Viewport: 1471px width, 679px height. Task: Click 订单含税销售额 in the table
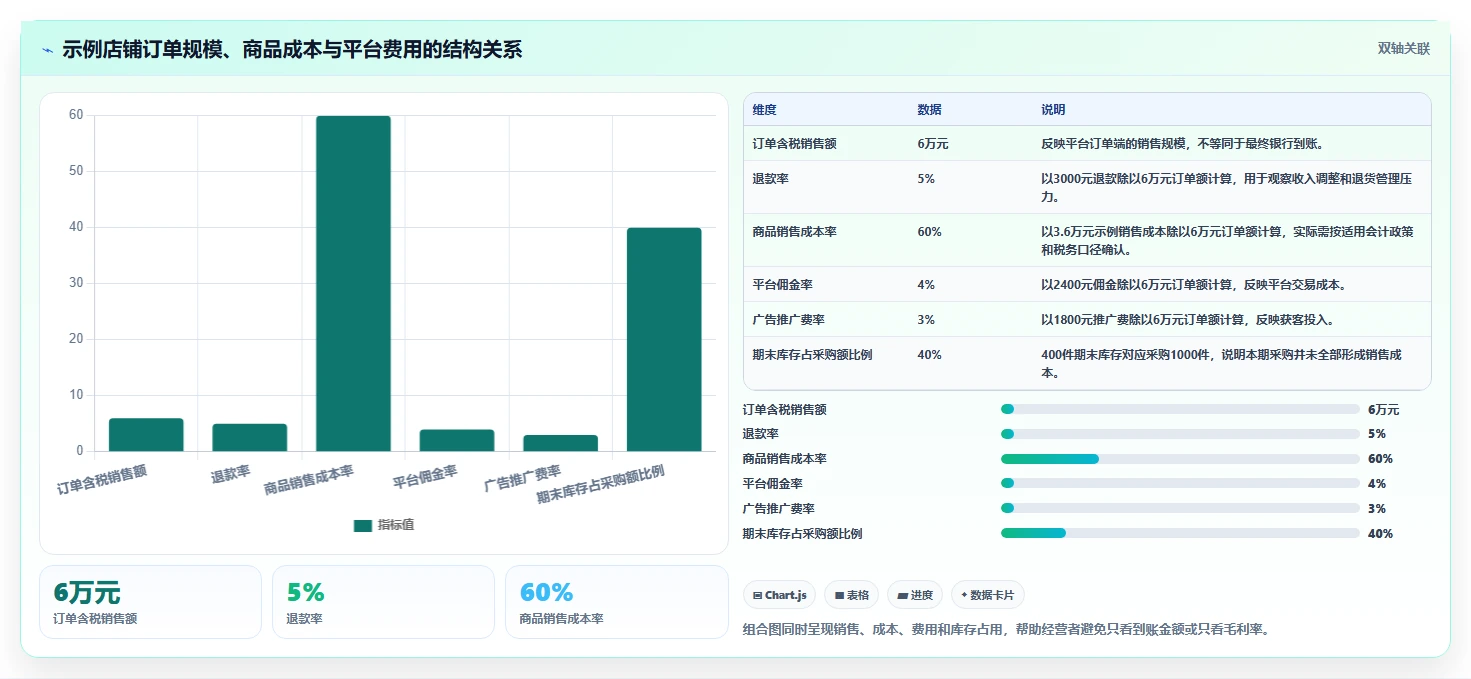point(795,144)
